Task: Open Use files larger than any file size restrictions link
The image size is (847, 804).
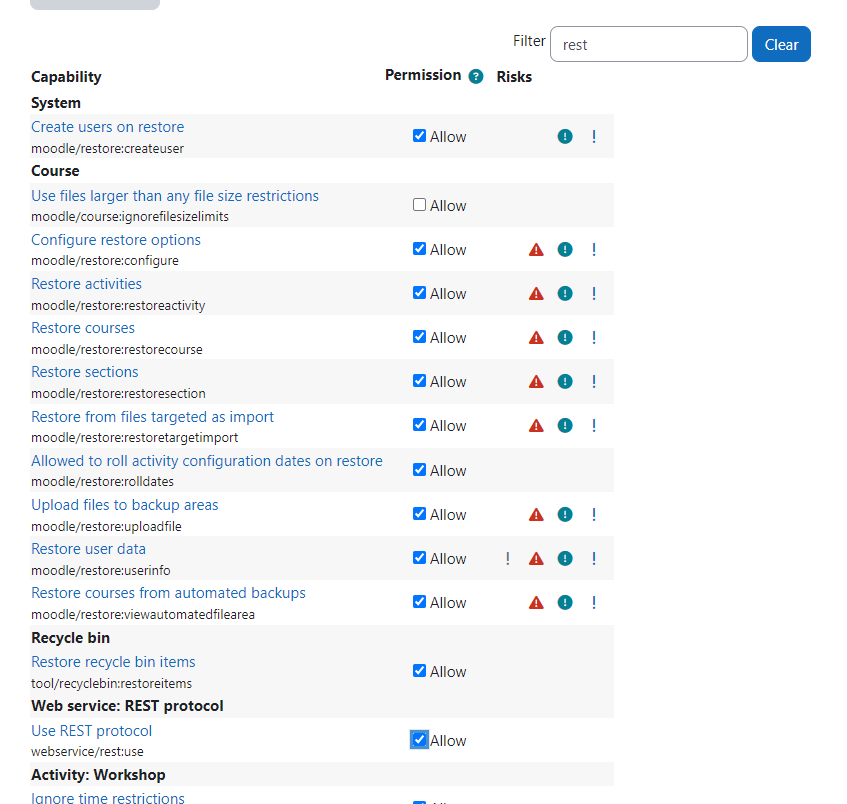Action: (x=175, y=196)
